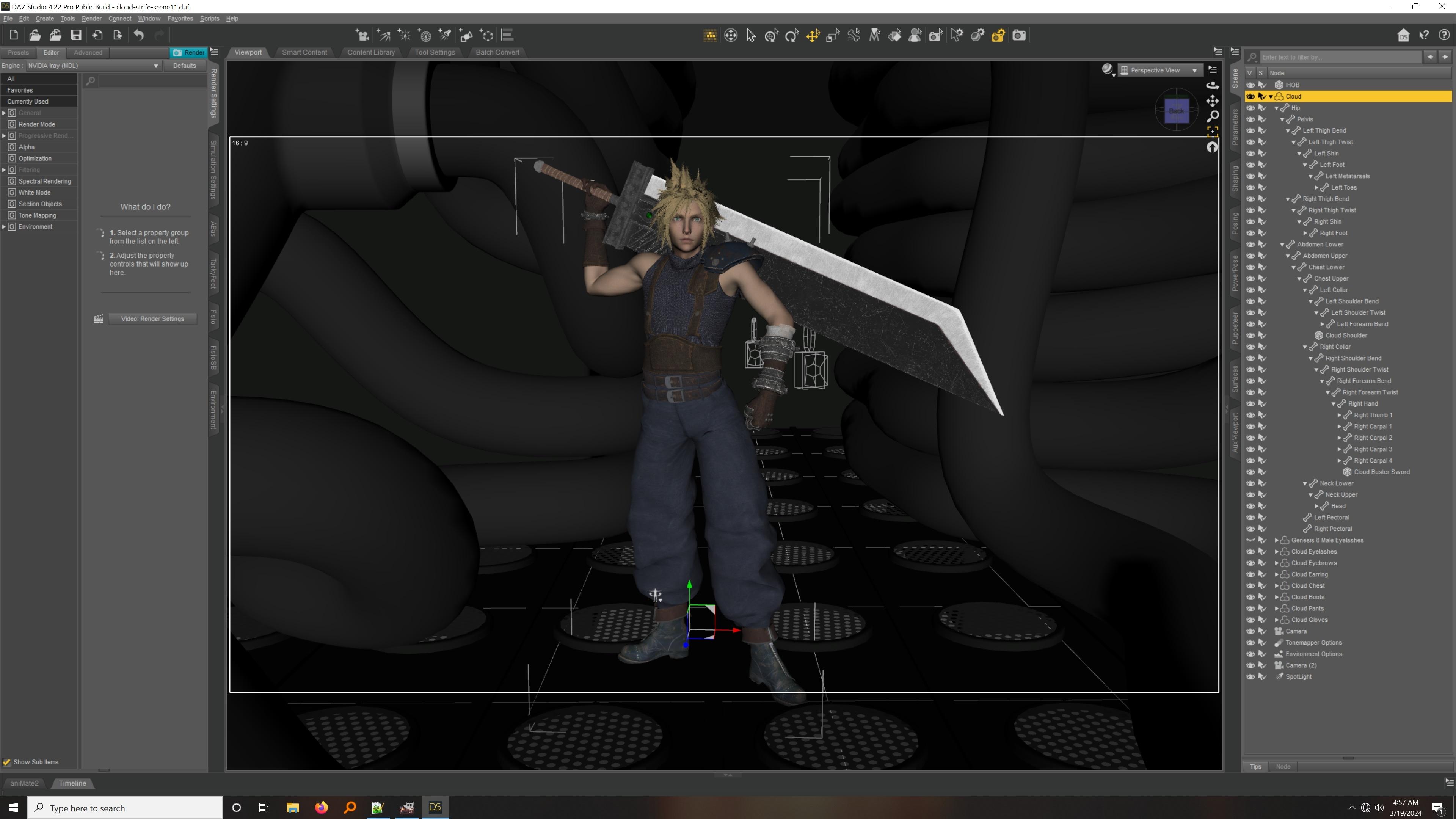The width and height of the screenshot is (1456, 819).
Task: Uncheck Show Sub Items checkbox
Action: 7,762
